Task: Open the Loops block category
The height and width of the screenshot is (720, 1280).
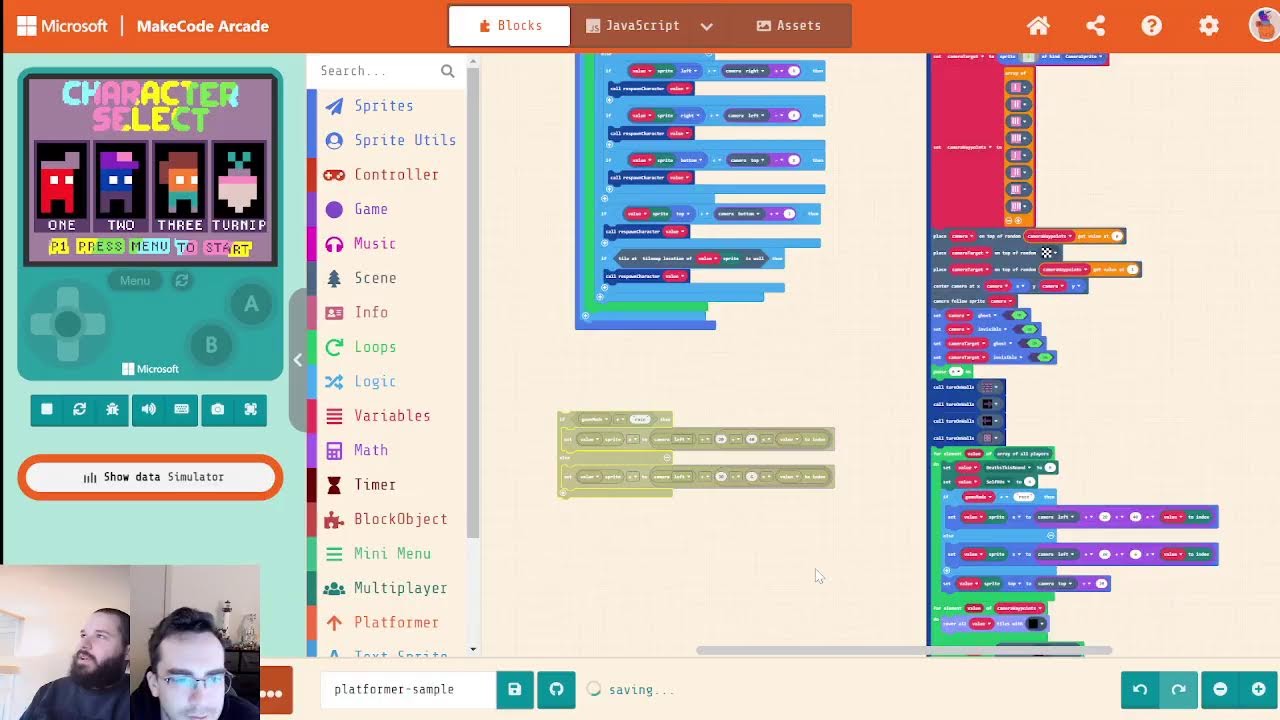Action: coord(386,347)
